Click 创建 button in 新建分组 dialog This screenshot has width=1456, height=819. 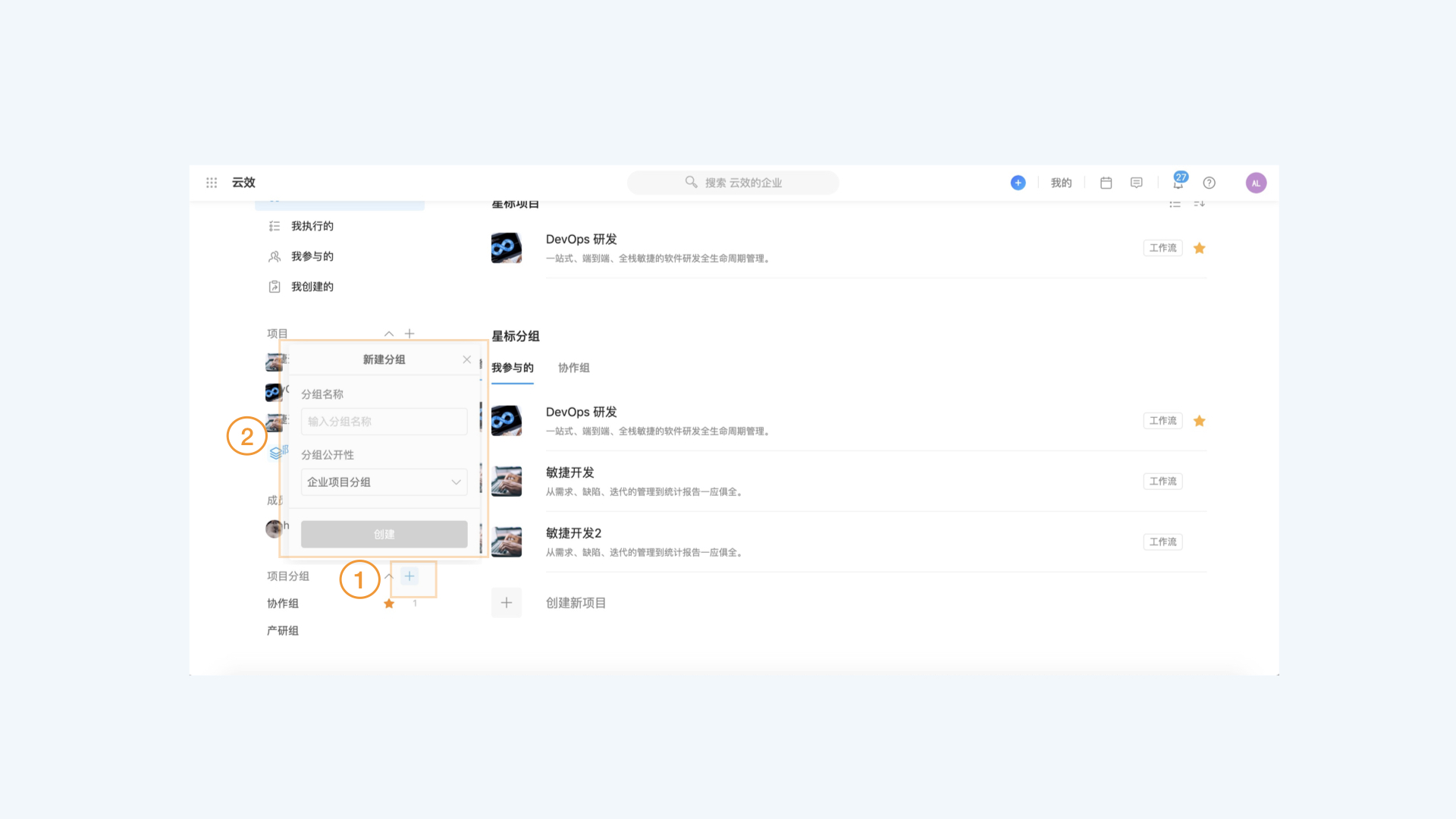384,534
